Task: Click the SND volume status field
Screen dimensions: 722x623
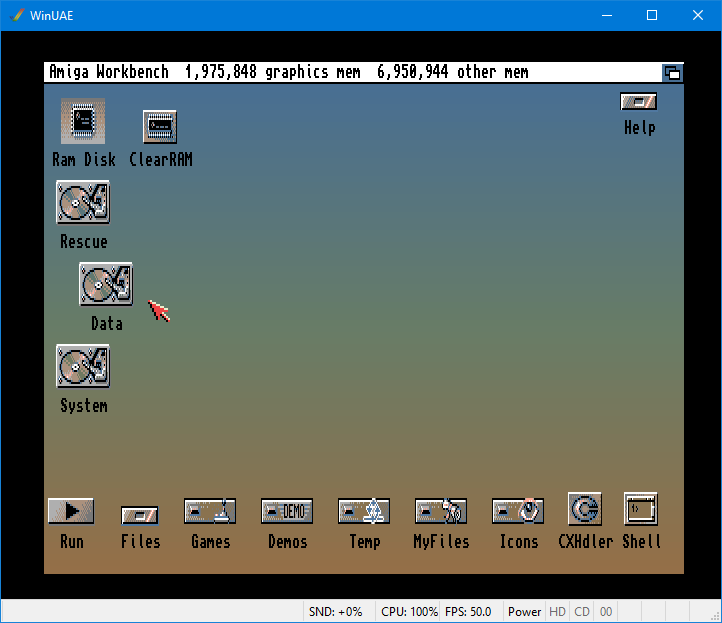Action: pyautogui.click(x=337, y=611)
